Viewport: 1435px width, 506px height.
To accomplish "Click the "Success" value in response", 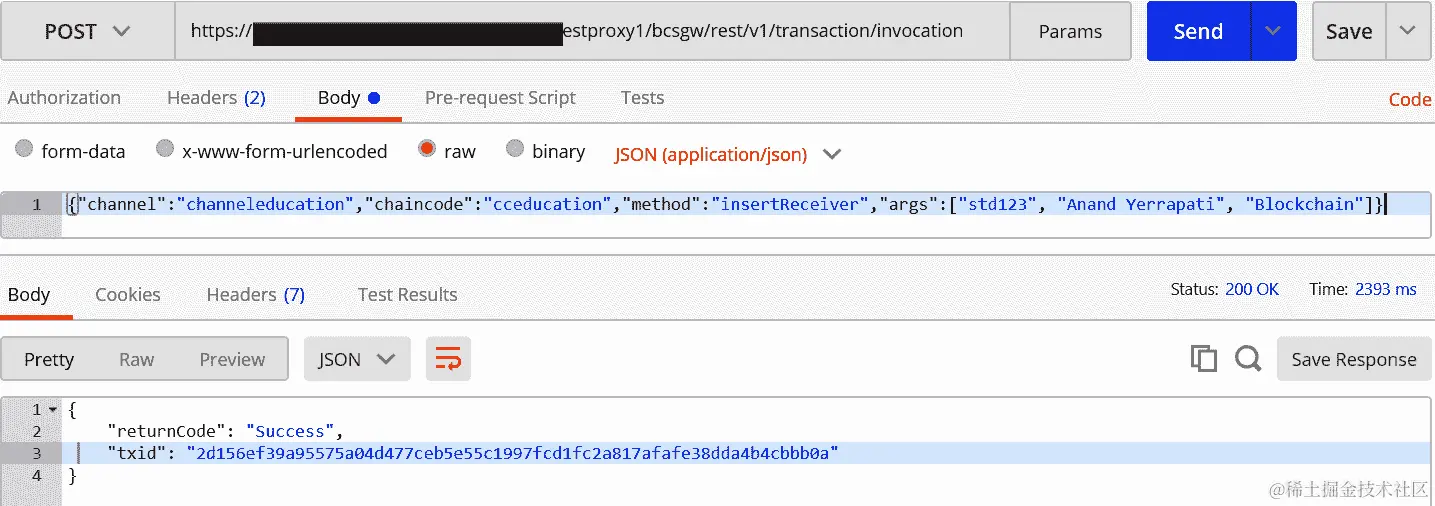I will pyautogui.click(x=291, y=432).
